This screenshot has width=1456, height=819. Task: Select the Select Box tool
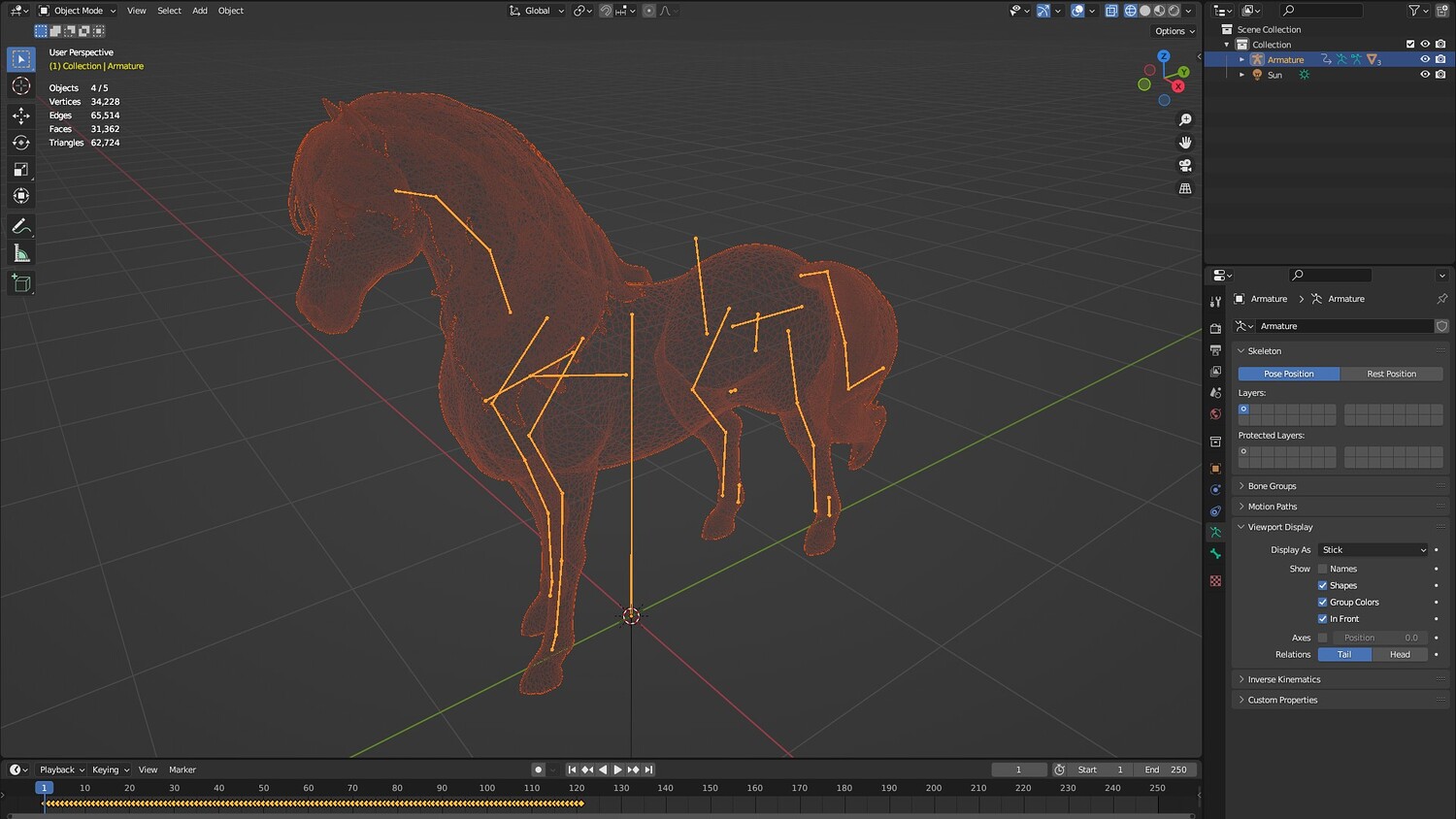coord(20,59)
